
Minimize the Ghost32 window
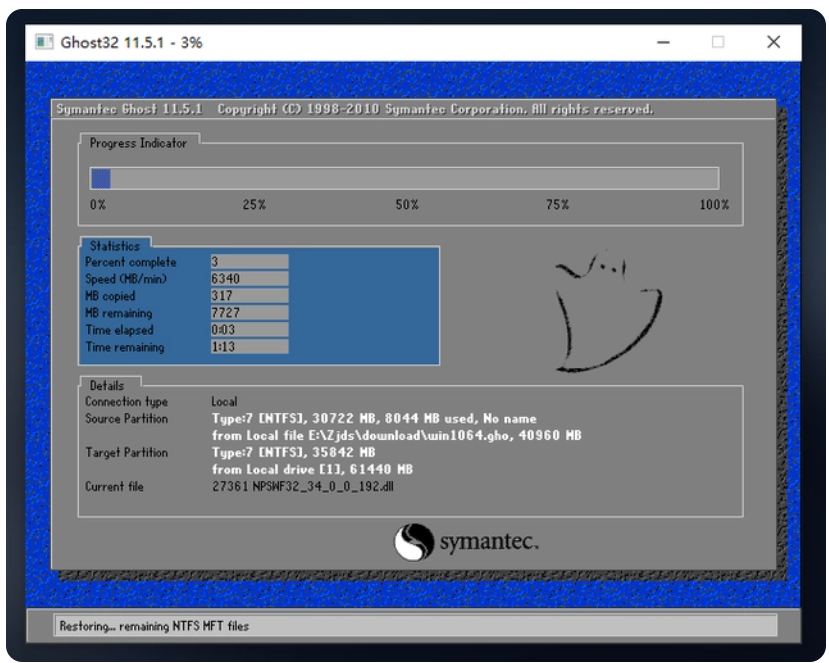tap(663, 42)
